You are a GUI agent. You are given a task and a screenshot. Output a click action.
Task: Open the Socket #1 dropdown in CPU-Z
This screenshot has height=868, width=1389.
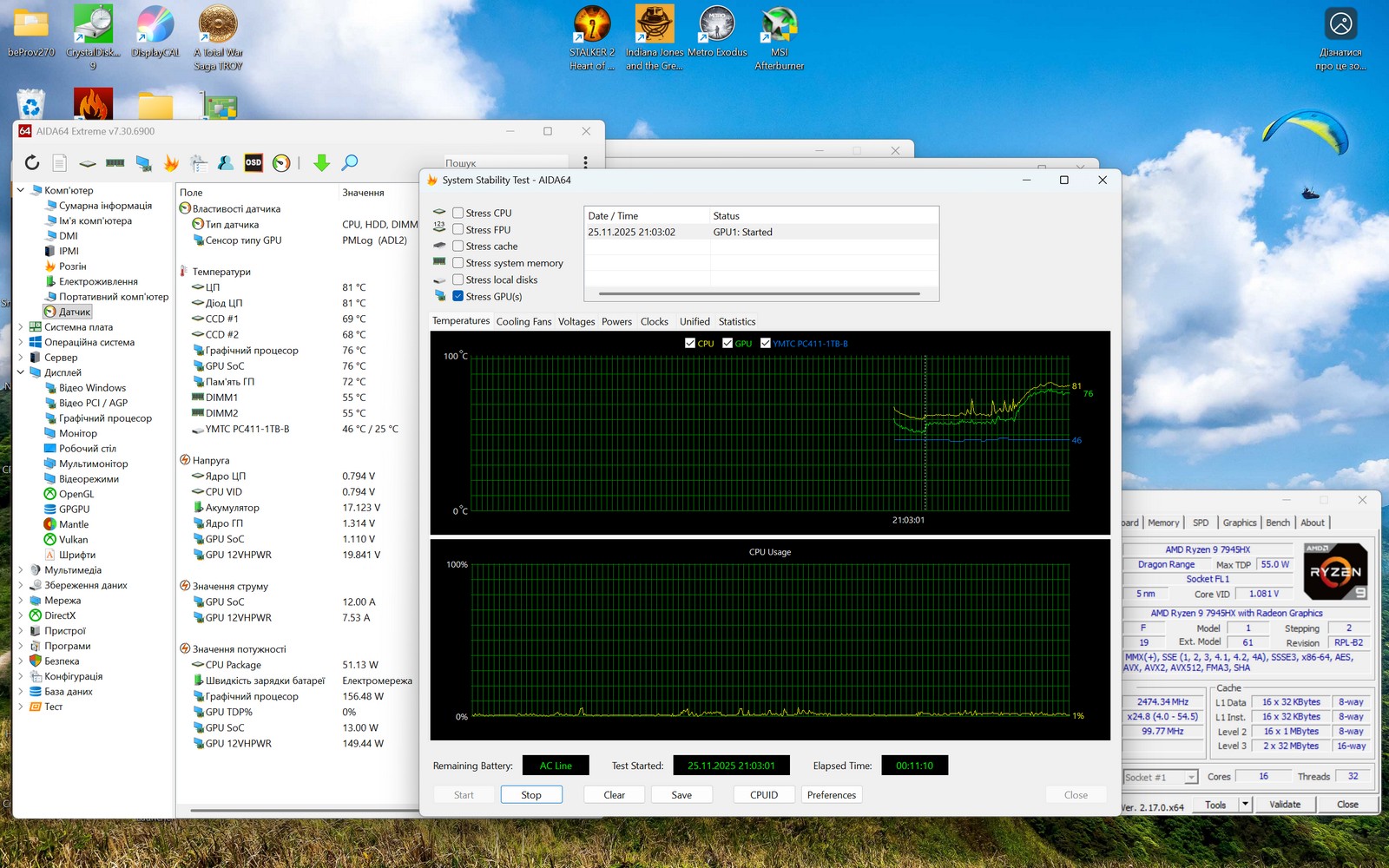tap(1191, 777)
